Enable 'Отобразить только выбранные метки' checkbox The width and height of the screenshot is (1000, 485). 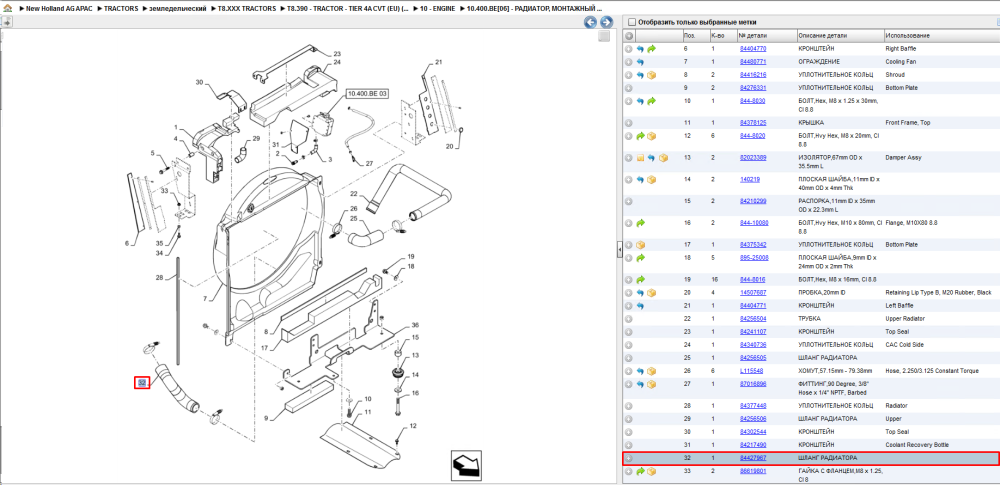632,21
